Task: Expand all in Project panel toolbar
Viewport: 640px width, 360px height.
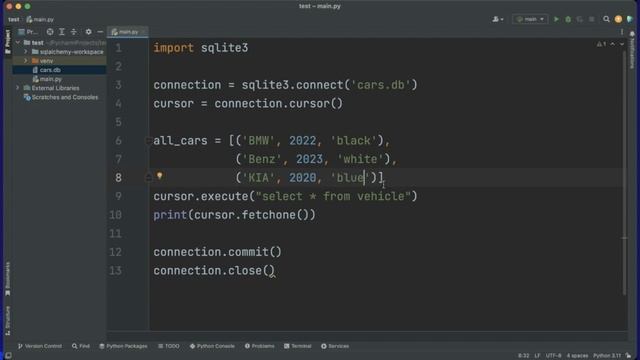Action: coord(62,31)
